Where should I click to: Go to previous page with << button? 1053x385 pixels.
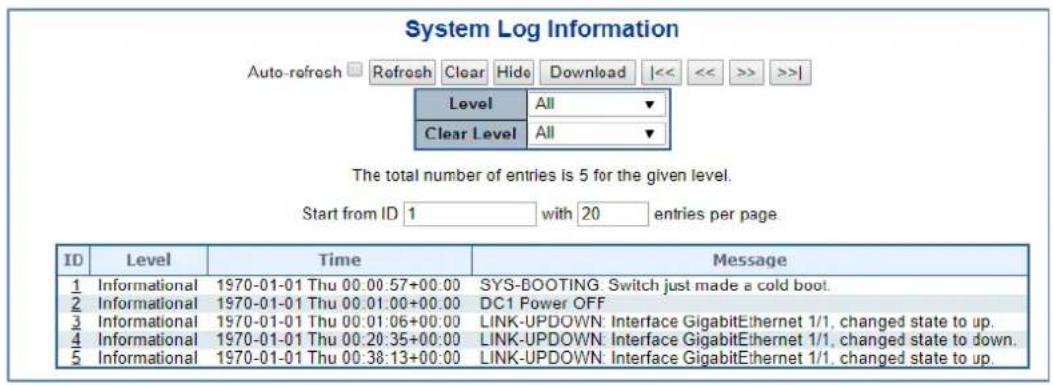tap(704, 72)
